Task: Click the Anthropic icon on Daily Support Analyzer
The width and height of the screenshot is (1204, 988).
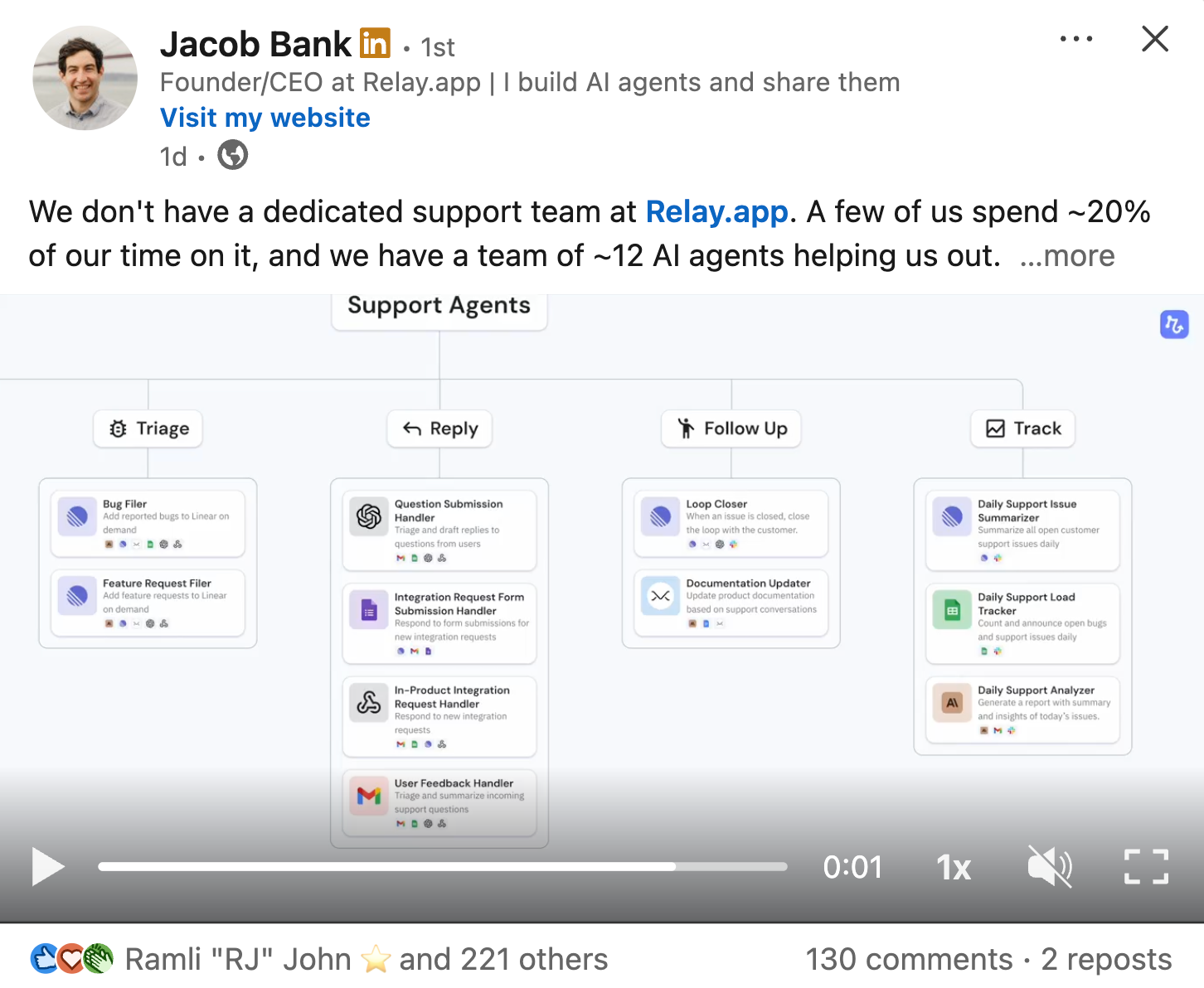Action: point(953,703)
